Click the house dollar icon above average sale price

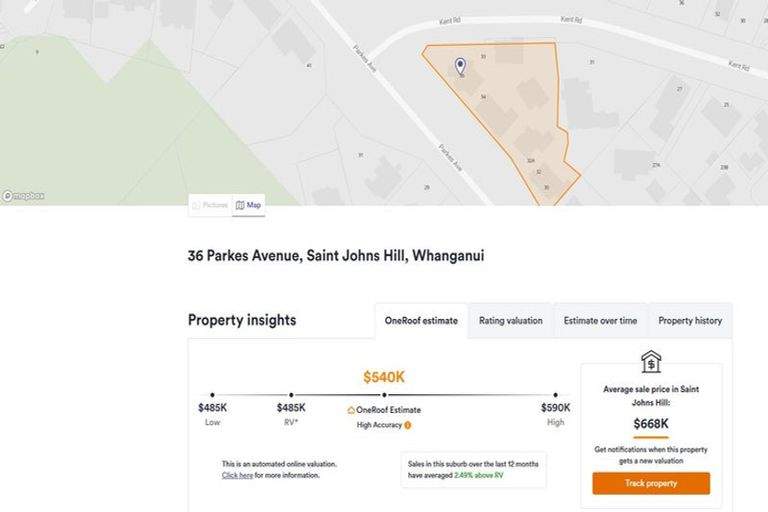click(650, 361)
